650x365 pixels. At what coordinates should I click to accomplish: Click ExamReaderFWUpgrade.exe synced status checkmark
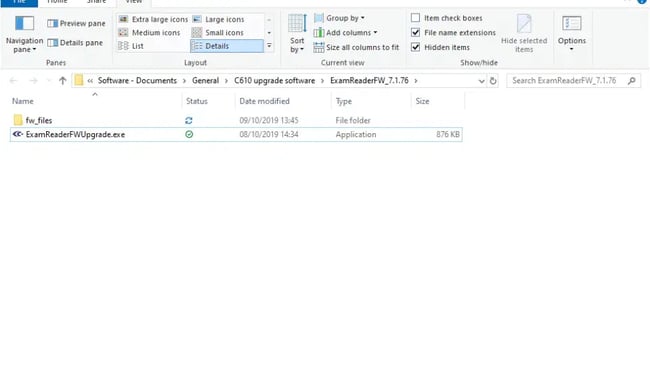click(x=189, y=134)
